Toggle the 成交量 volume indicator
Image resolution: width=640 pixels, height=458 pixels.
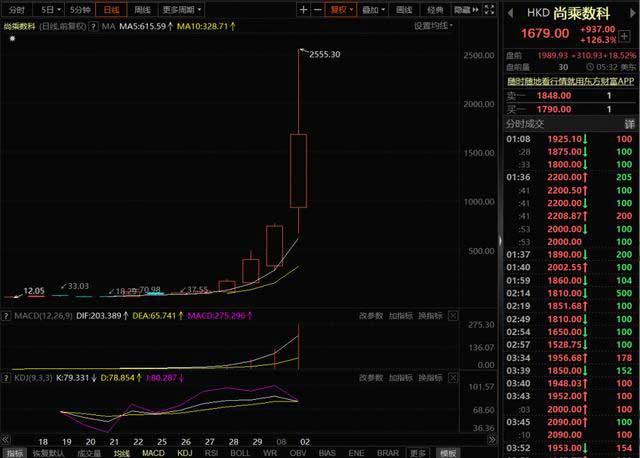pos(89,453)
